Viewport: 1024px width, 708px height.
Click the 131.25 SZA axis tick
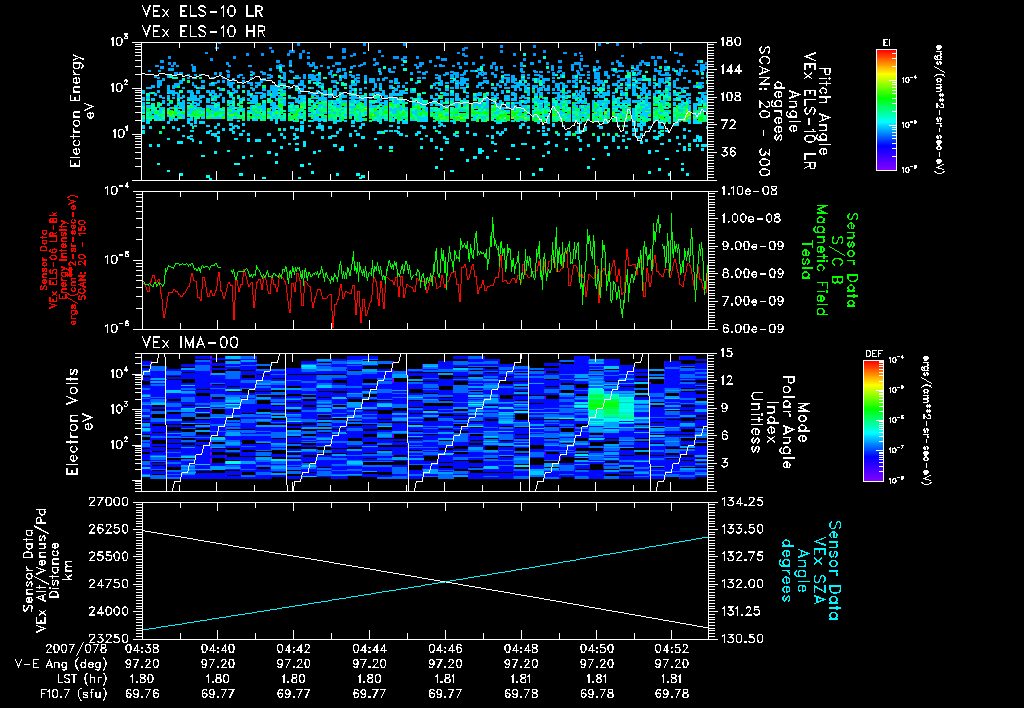742,611
